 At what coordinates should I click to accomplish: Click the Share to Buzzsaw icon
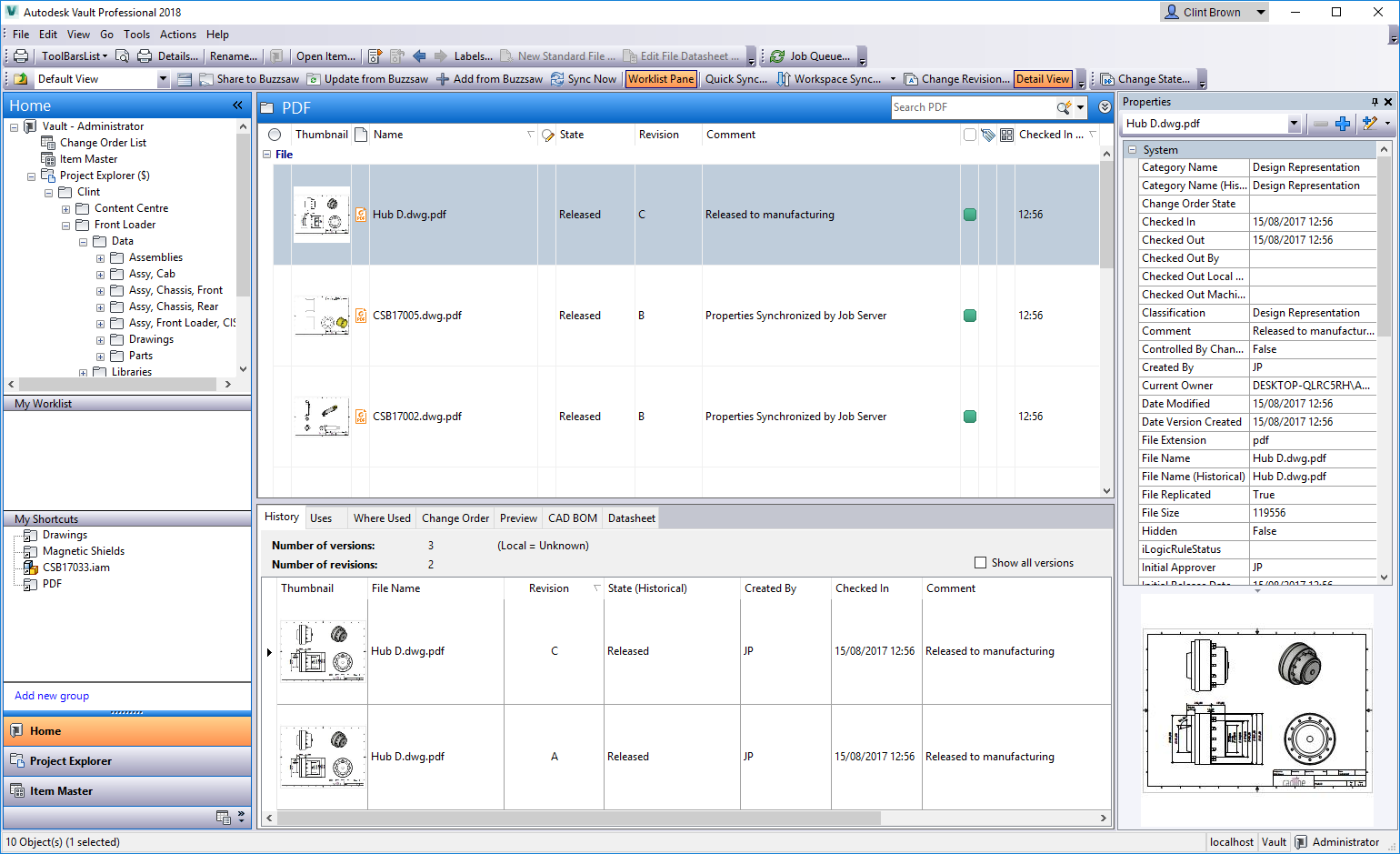pos(206,79)
